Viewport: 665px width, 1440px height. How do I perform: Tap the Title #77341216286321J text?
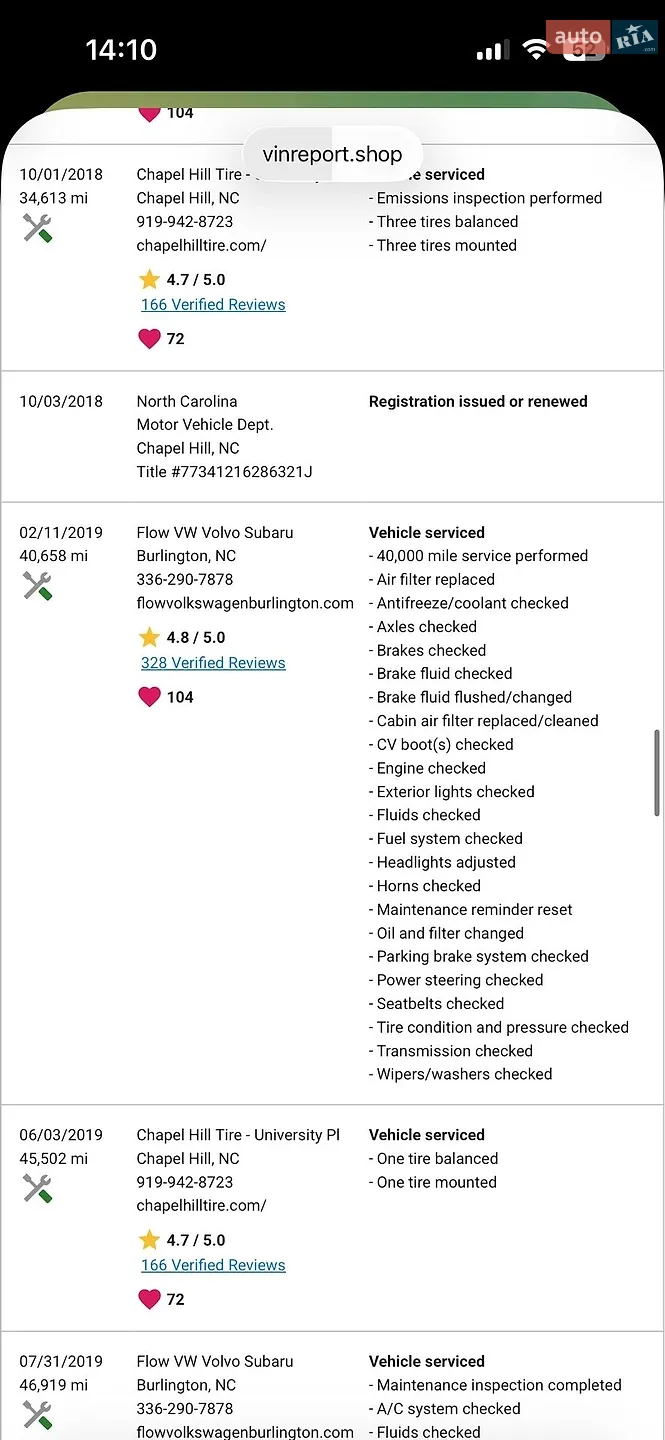pyautogui.click(x=225, y=472)
